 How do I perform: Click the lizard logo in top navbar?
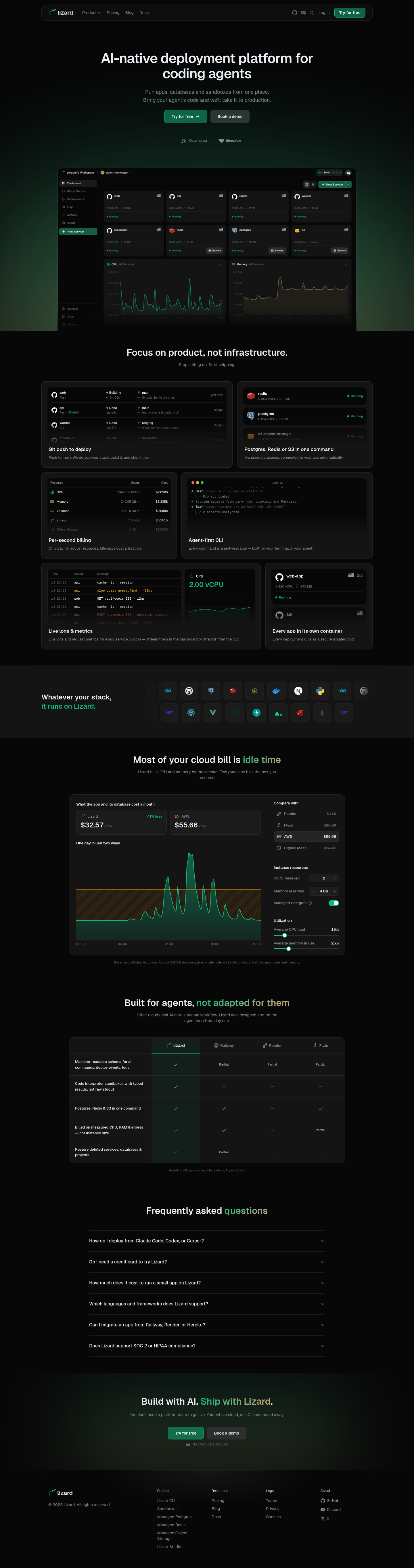point(61,13)
